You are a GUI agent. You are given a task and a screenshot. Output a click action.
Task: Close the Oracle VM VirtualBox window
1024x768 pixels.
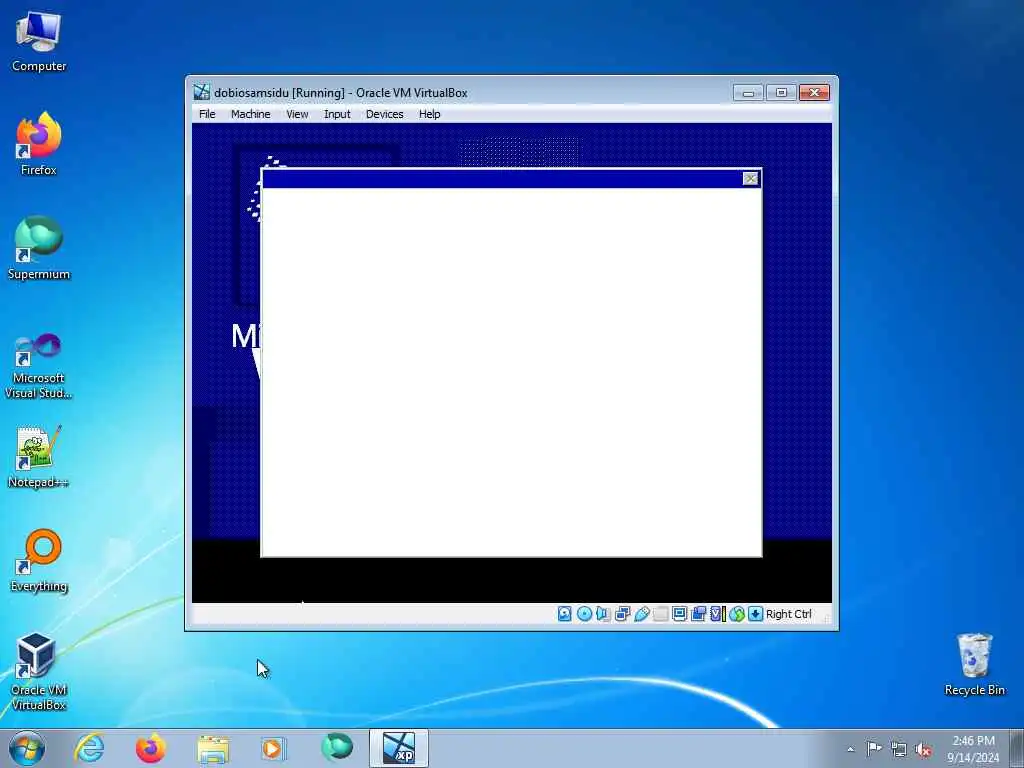[x=814, y=93]
